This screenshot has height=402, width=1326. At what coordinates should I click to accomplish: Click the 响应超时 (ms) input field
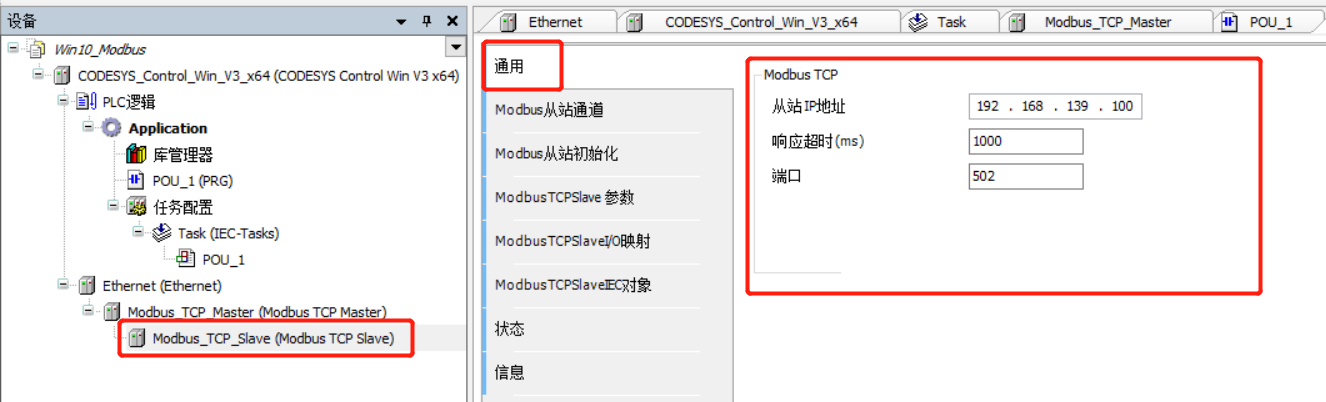1026,141
